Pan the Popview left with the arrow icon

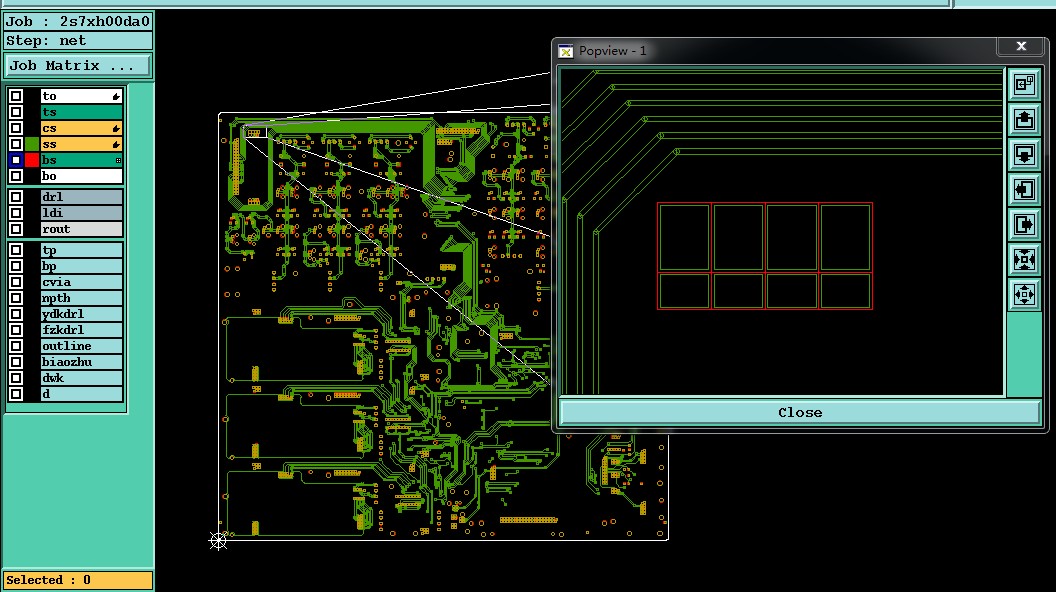(x=1024, y=189)
